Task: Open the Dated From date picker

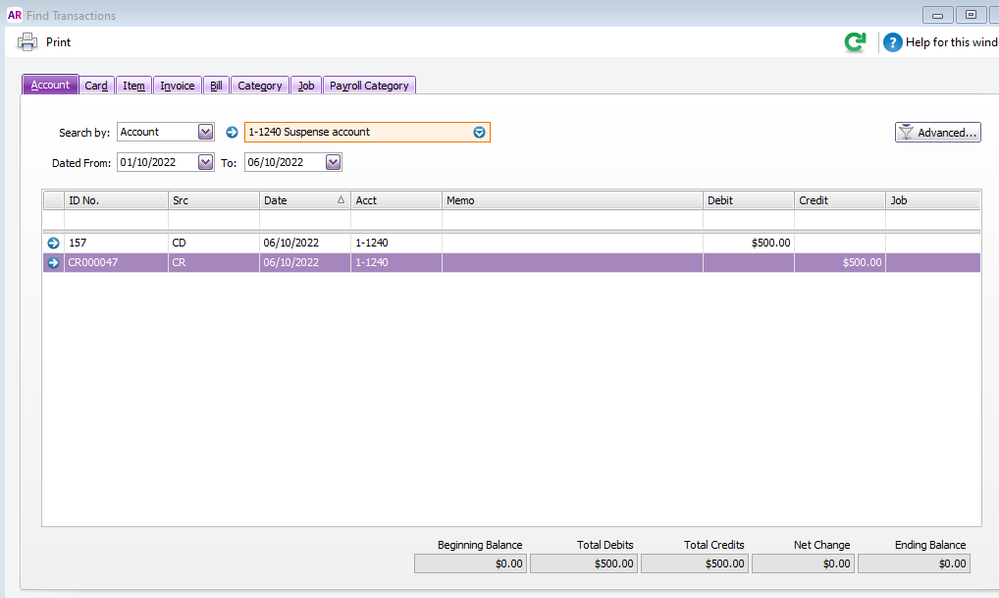Action: tap(205, 162)
